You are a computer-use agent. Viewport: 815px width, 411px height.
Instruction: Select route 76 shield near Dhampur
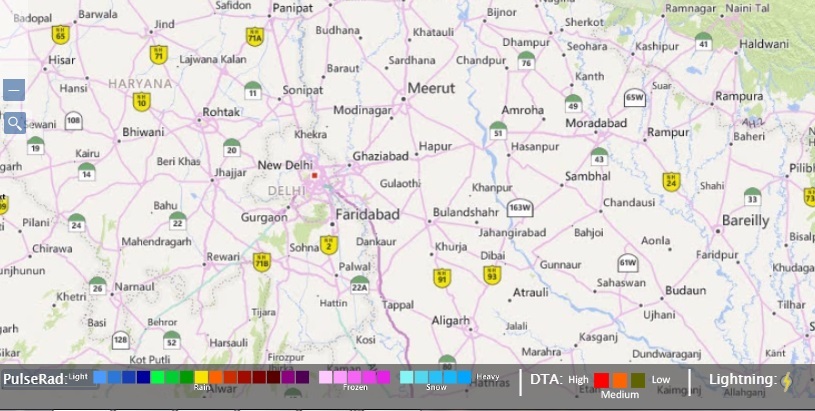(527, 60)
